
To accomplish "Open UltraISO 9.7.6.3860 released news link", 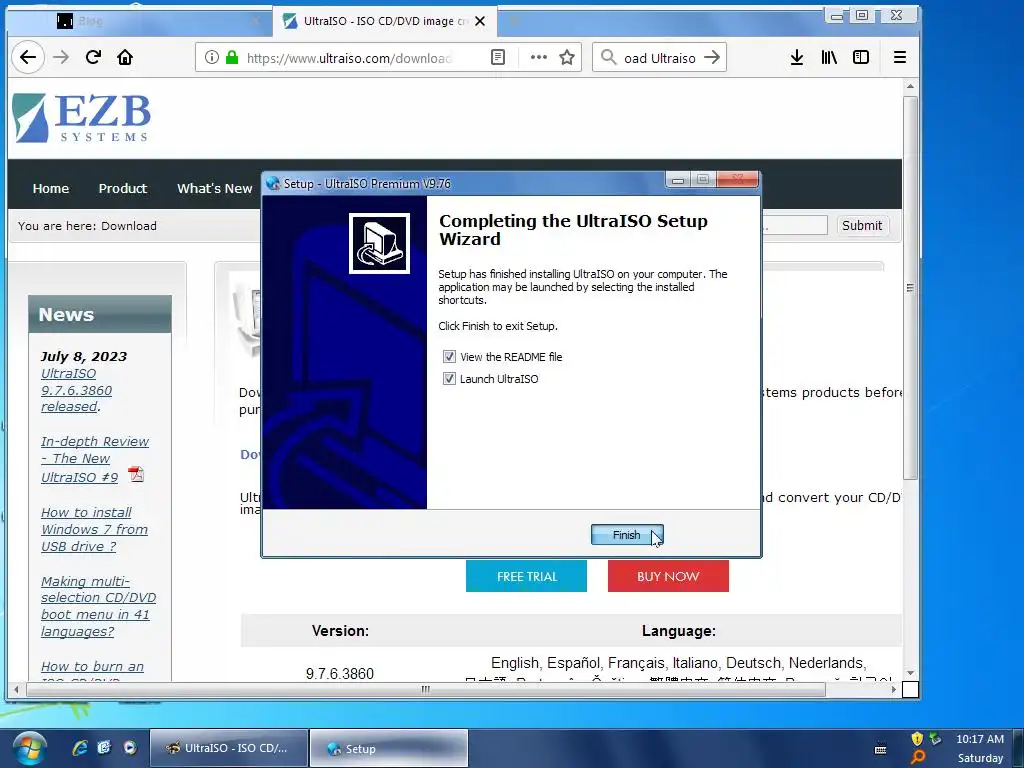I will 76,390.
